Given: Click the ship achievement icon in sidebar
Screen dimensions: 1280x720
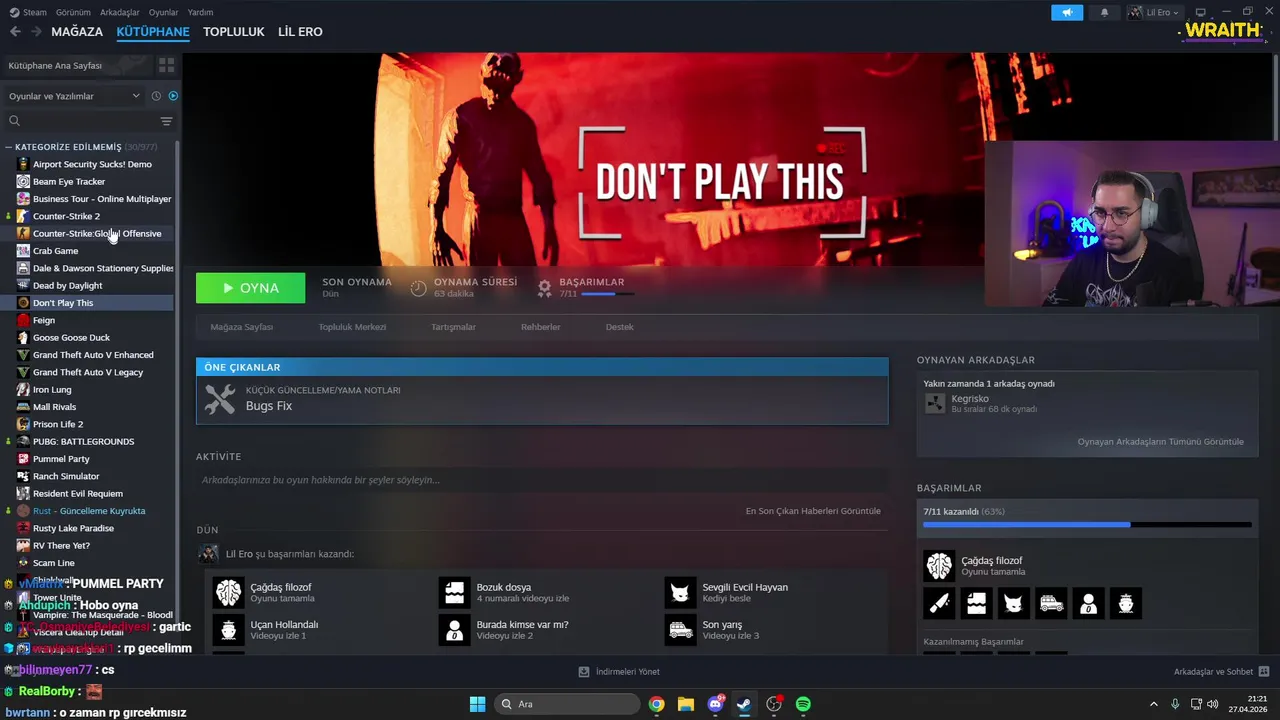Looking at the screenshot, I should [x=1126, y=603].
